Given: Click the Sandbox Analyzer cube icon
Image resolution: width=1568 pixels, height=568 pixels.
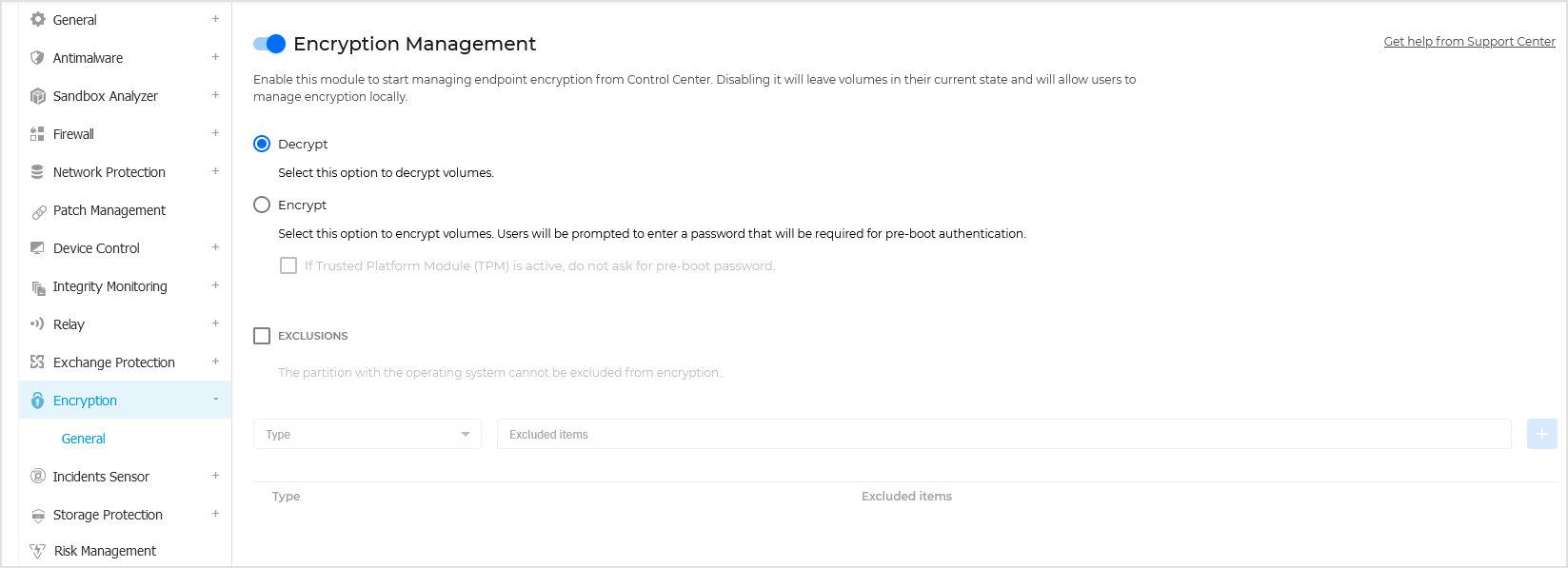Looking at the screenshot, I should tap(37, 95).
